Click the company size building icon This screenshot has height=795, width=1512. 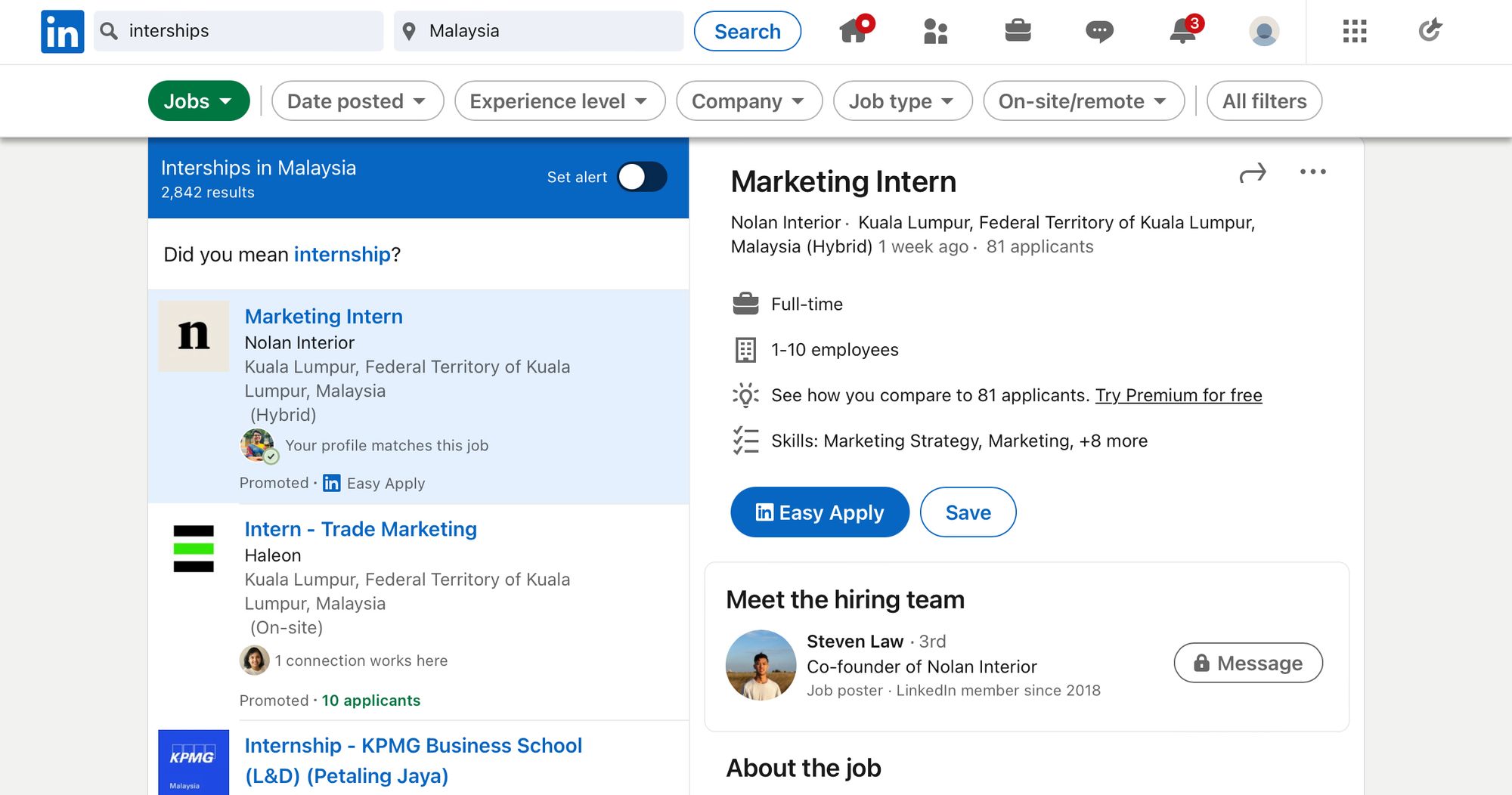(x=745, y=350)
